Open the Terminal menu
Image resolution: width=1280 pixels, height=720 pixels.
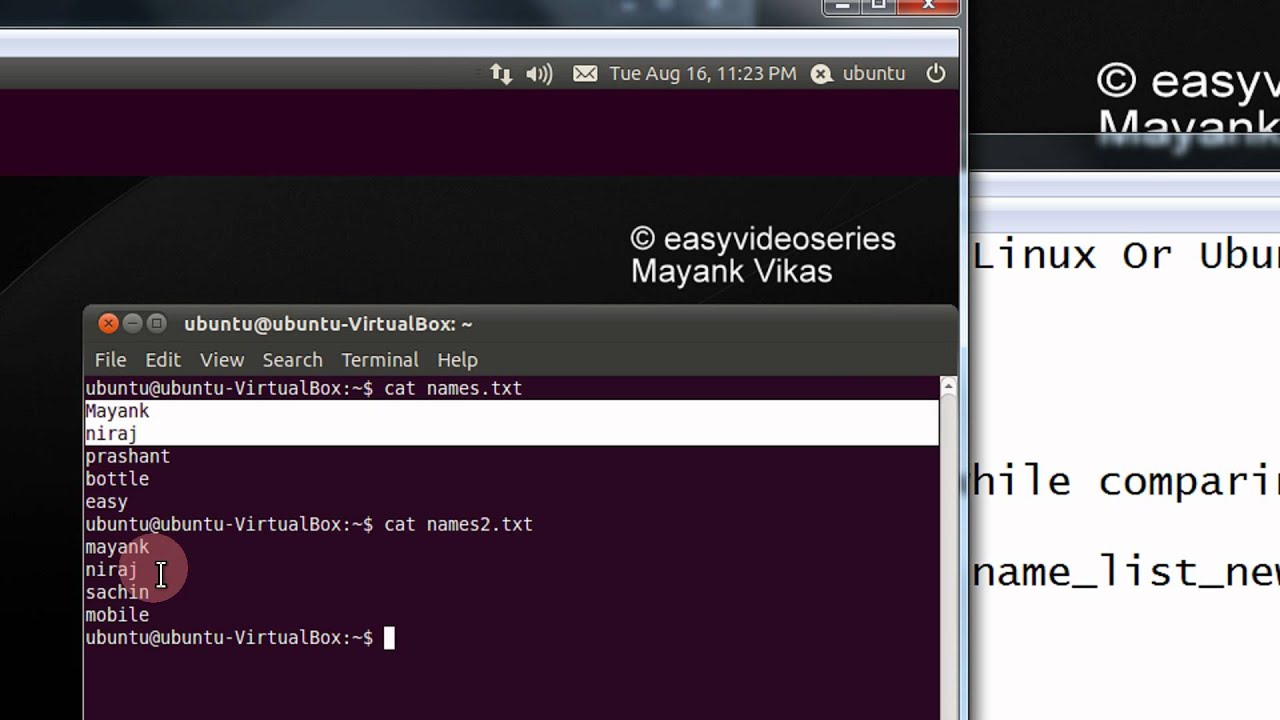click(380, 359)
